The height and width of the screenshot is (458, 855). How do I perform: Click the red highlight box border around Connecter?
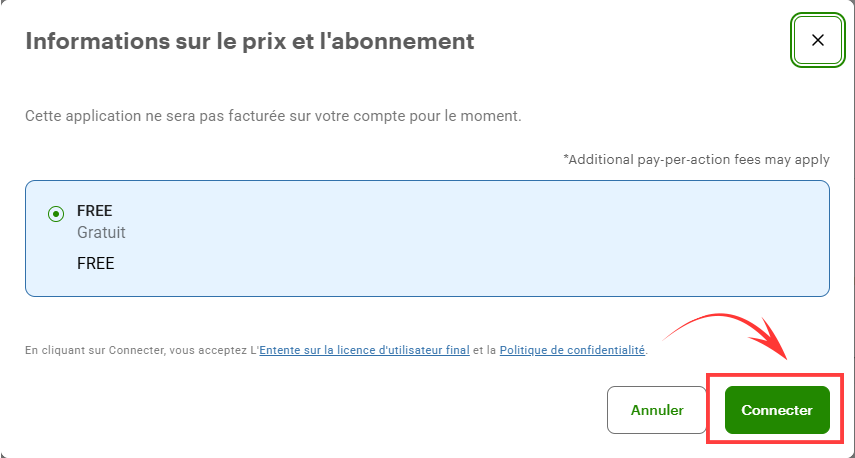point(710,410)
